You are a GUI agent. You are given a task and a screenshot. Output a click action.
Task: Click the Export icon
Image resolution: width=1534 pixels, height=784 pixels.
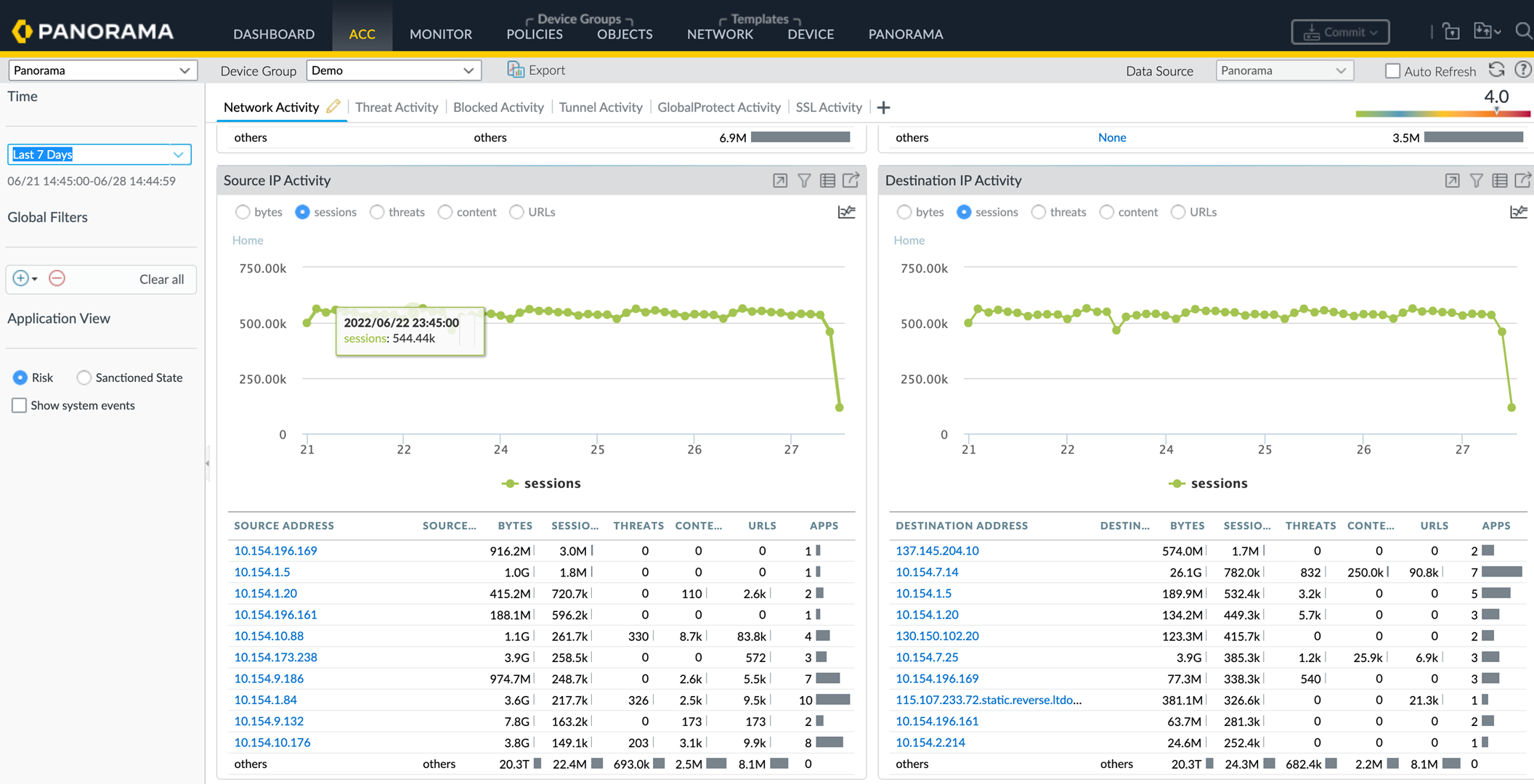pyautogui.click(x=516, y=70)
